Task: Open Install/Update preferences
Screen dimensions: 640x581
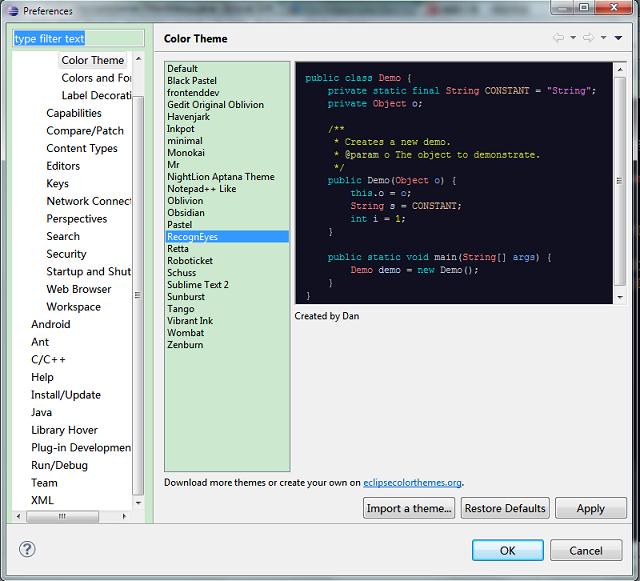Action: click(x=66, y=395)
